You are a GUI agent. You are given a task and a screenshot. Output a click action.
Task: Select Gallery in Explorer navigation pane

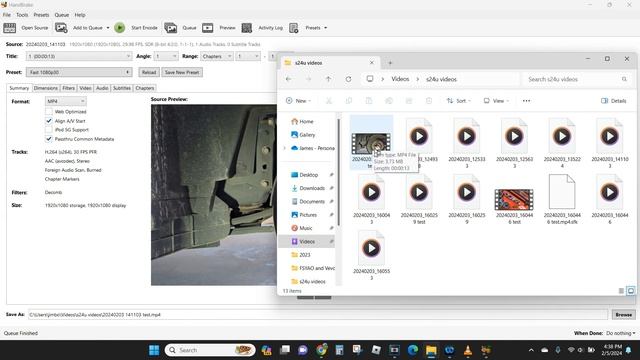(307, 135)
